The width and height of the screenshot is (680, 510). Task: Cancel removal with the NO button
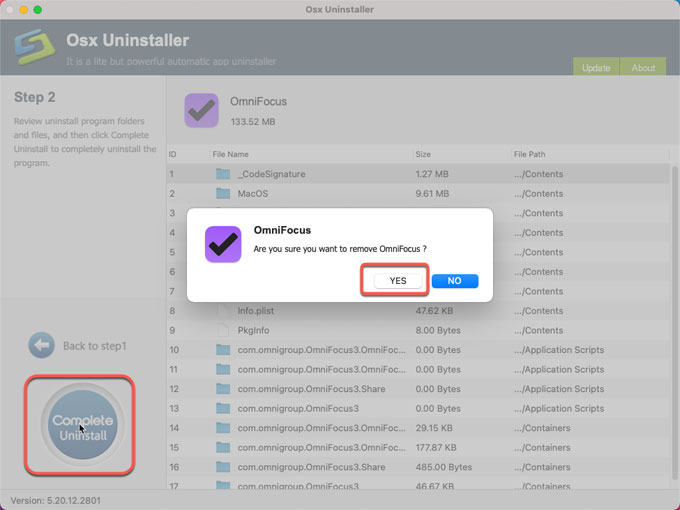(x=454, y=281)
